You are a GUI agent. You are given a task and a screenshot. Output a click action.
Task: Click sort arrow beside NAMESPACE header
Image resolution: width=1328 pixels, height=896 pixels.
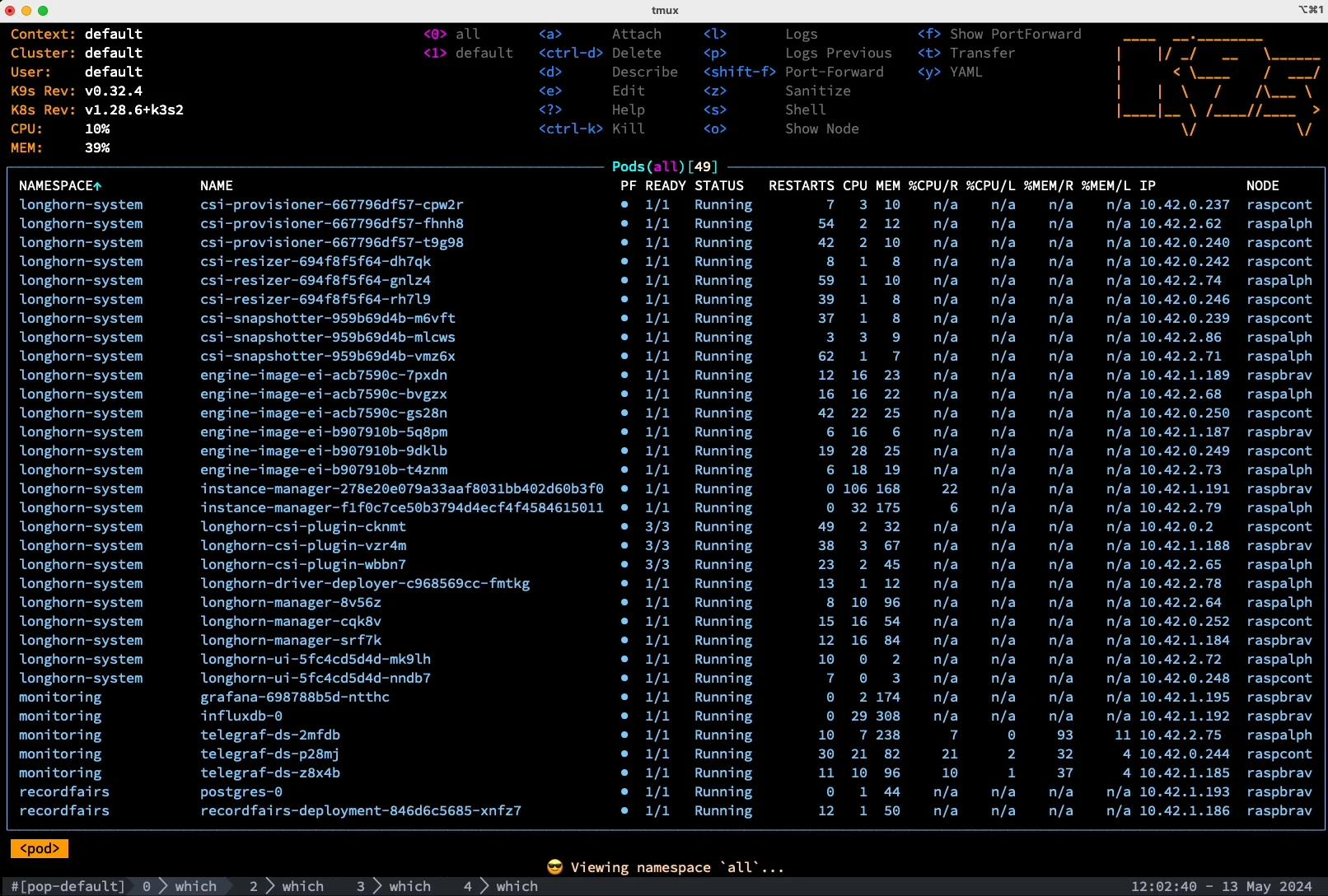tap(97, 186)
